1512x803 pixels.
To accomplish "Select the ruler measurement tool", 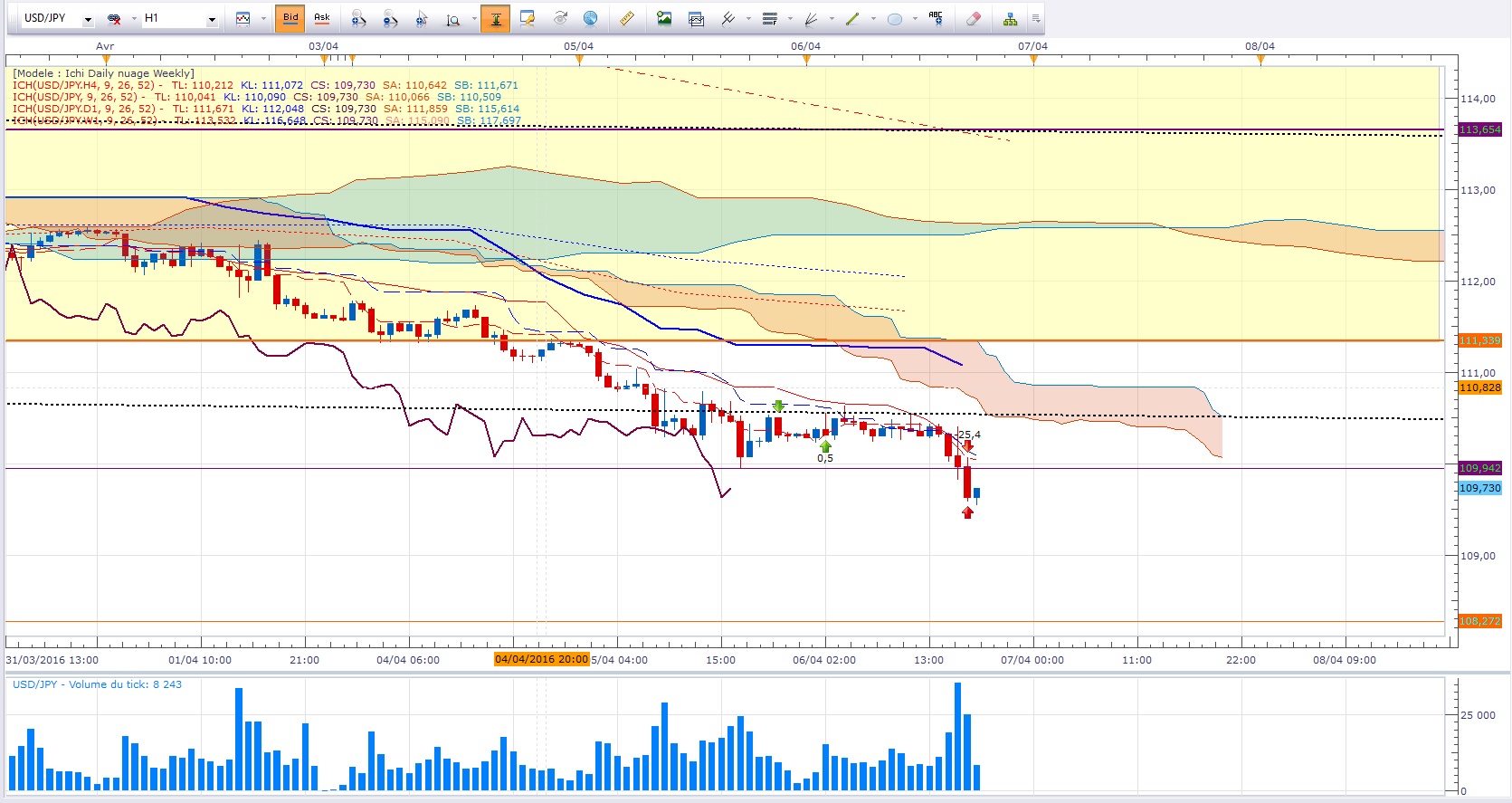I will tap(626, 18).
